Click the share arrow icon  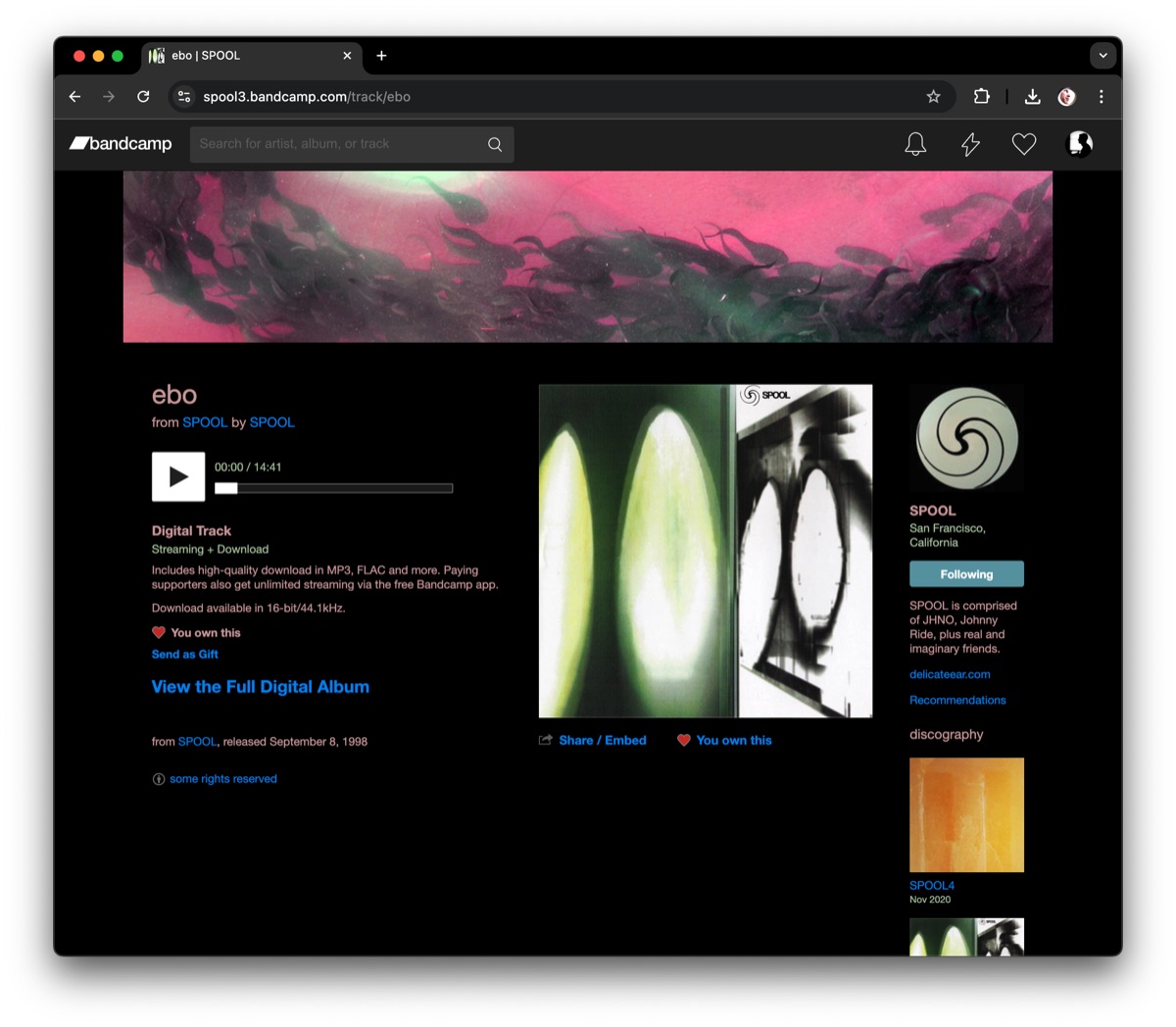click(546, 740)
